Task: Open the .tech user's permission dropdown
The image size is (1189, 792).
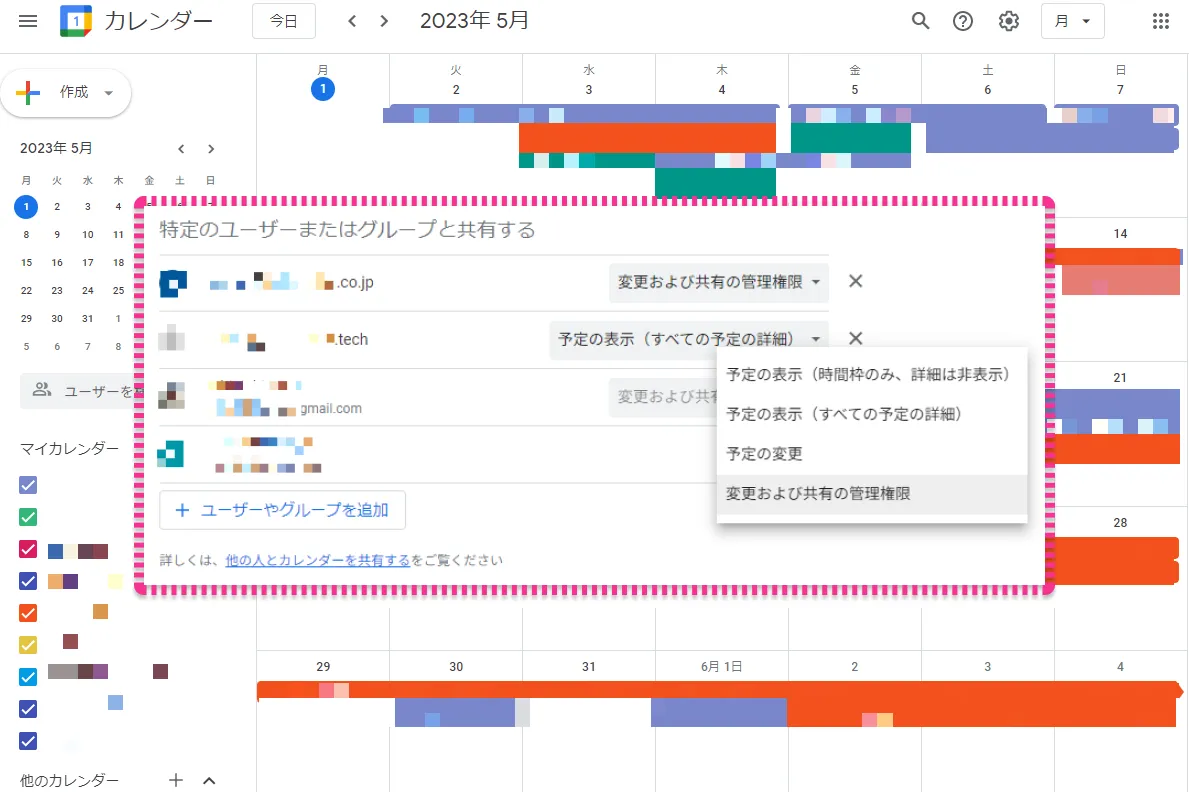Action: click(x=689, y=339)
